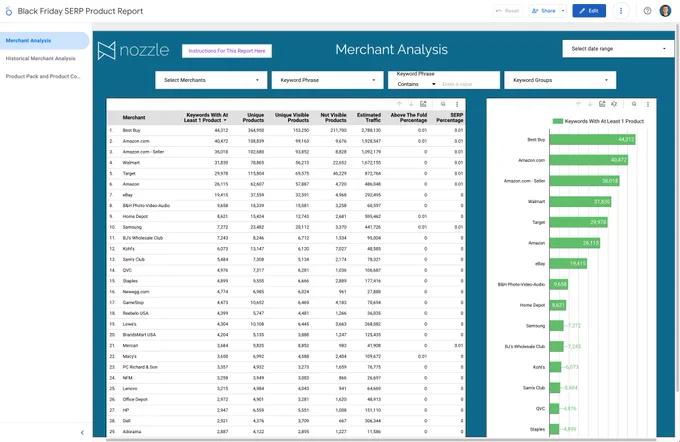
Task: Select the BrandsMart USA table cell
Action: pos(139,334)
